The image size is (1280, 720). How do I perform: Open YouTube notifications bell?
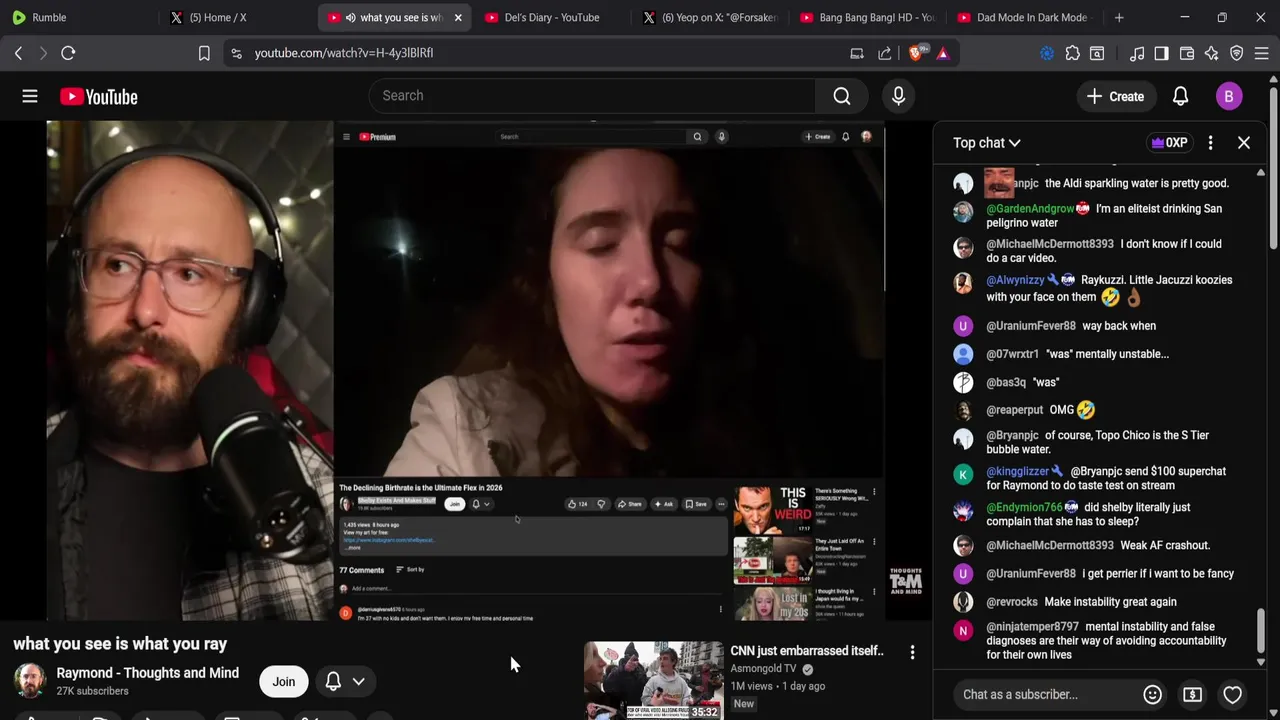(1180, 96)
